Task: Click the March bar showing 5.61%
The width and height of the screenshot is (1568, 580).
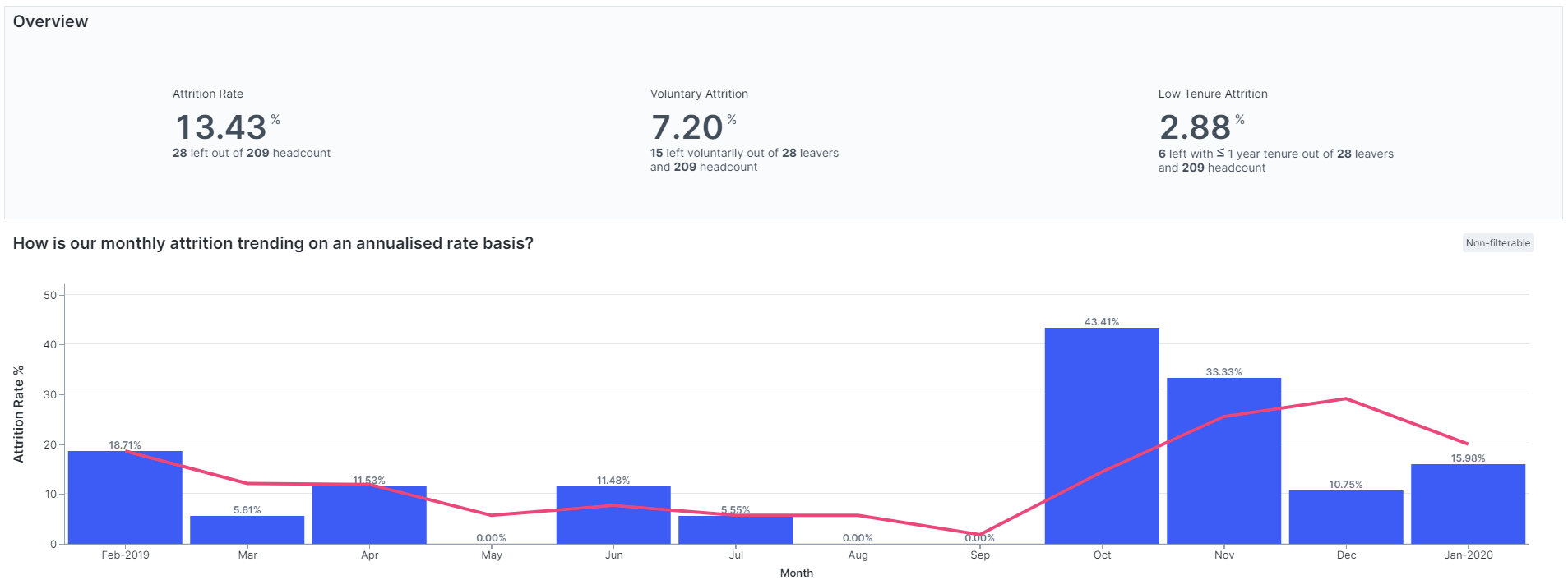Action: coord(247,530)
